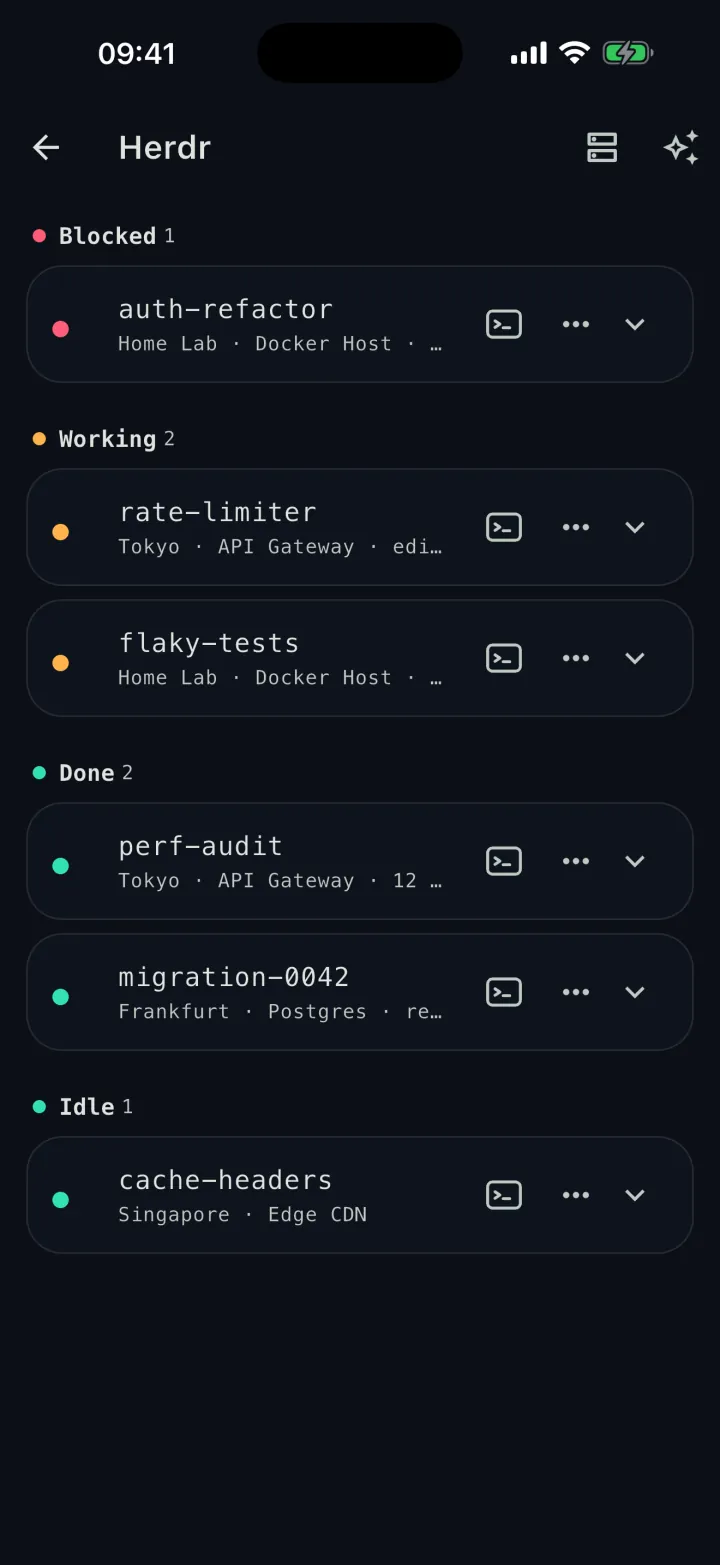This screenshot has width=720, height=1565.
Task: Tap the red status dot on auth-refactor
Action: click(60, 329)
